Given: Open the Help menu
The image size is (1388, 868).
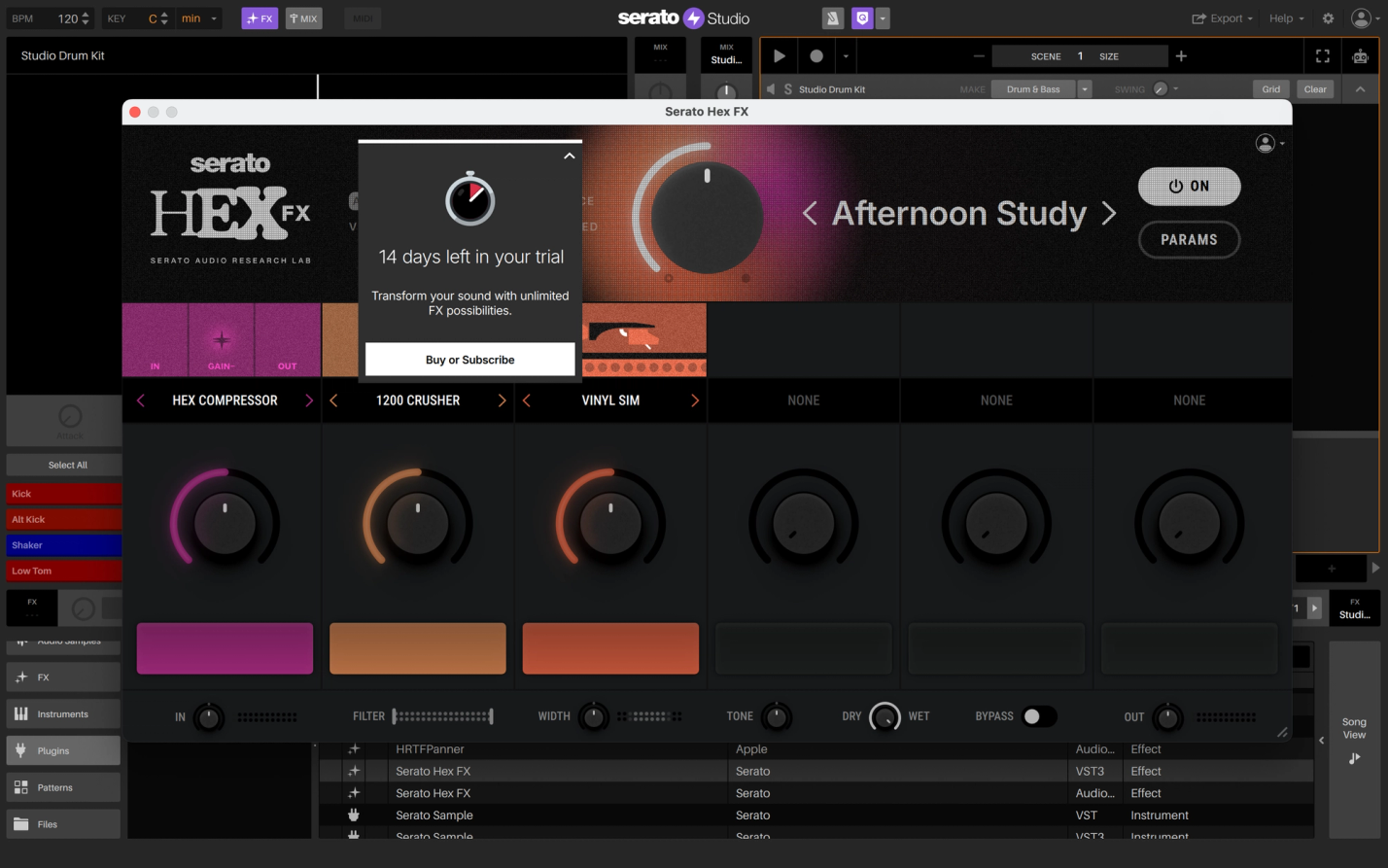Looking at the screenshot, I should point(1287,18).
